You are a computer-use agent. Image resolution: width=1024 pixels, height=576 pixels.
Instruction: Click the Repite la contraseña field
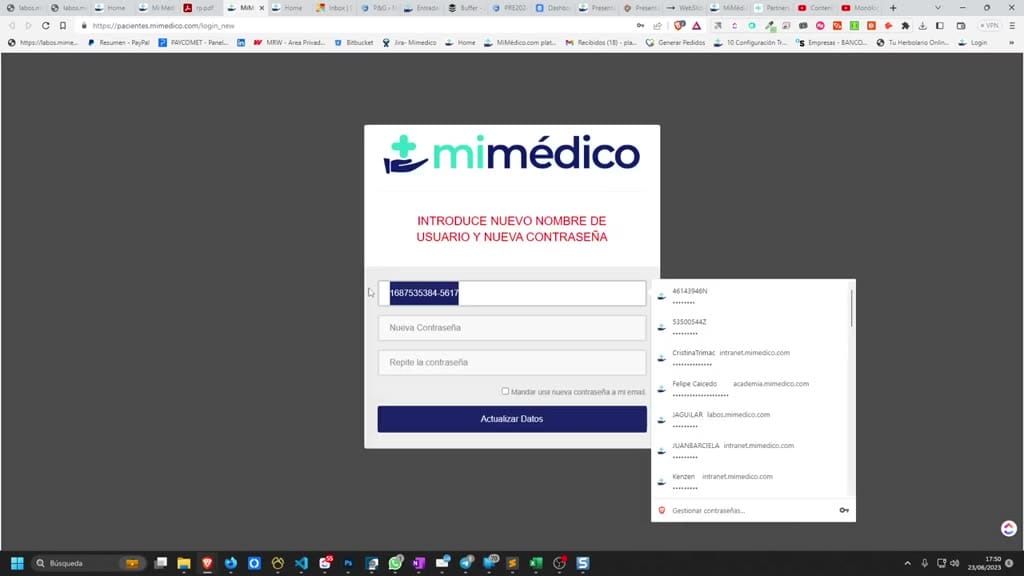coord(512,362)
